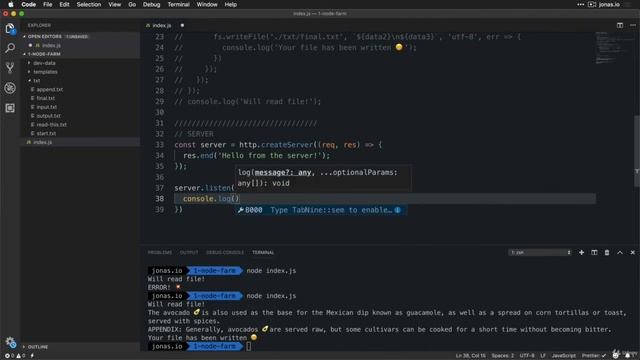Create a new terminal with plus icon
Viewport: 640px width, 360px height.
[x=581, y=253]
